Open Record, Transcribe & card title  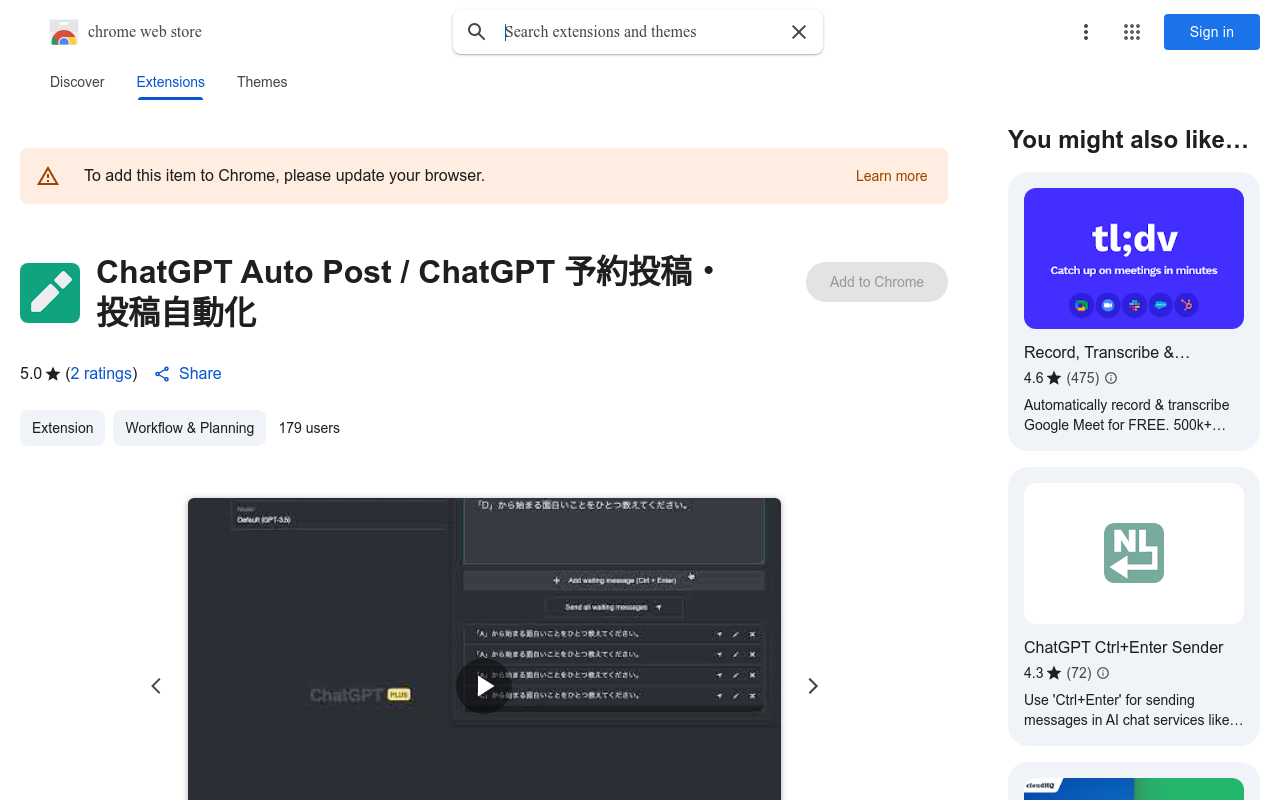tap(1107, 352)
